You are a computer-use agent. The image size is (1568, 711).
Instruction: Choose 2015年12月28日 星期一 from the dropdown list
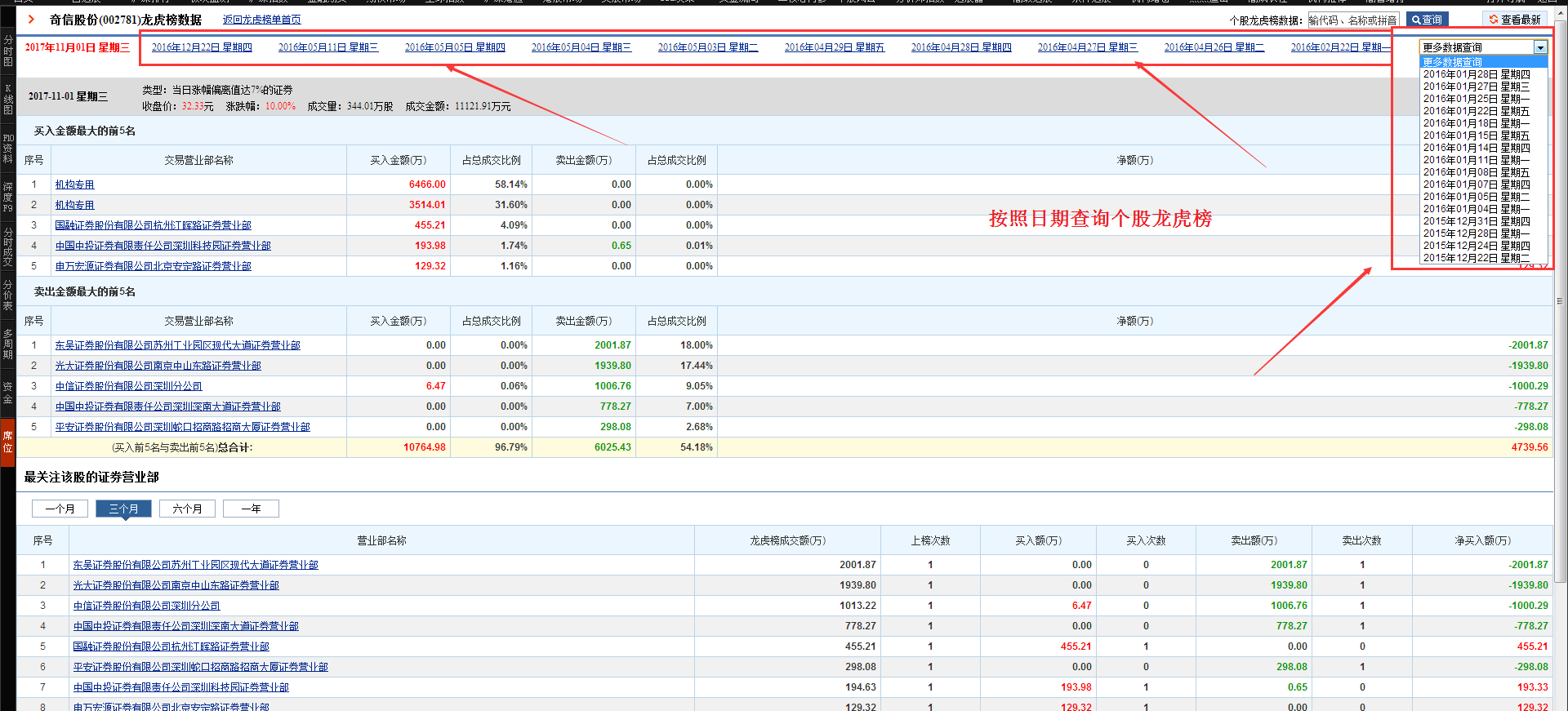(1483, 233)
